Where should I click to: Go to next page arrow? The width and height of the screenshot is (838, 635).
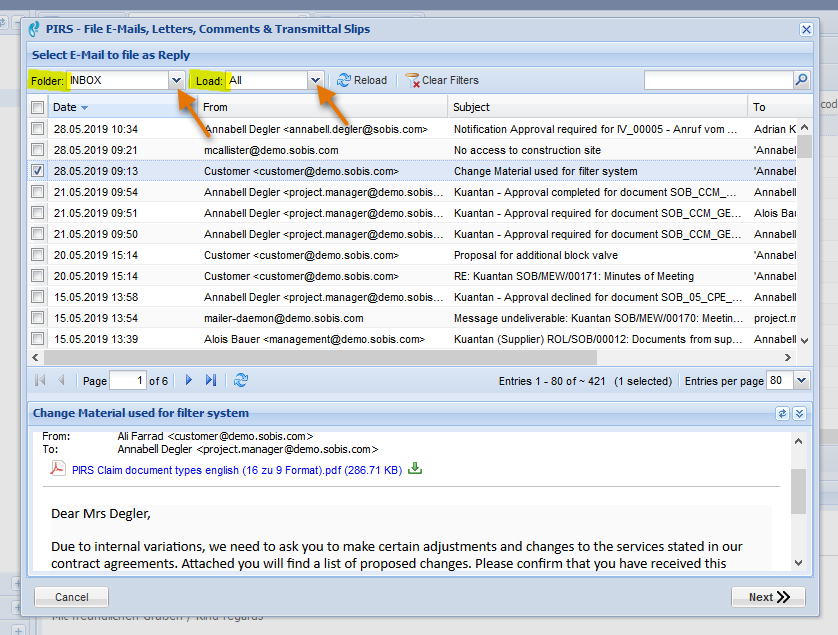point(188,380)
